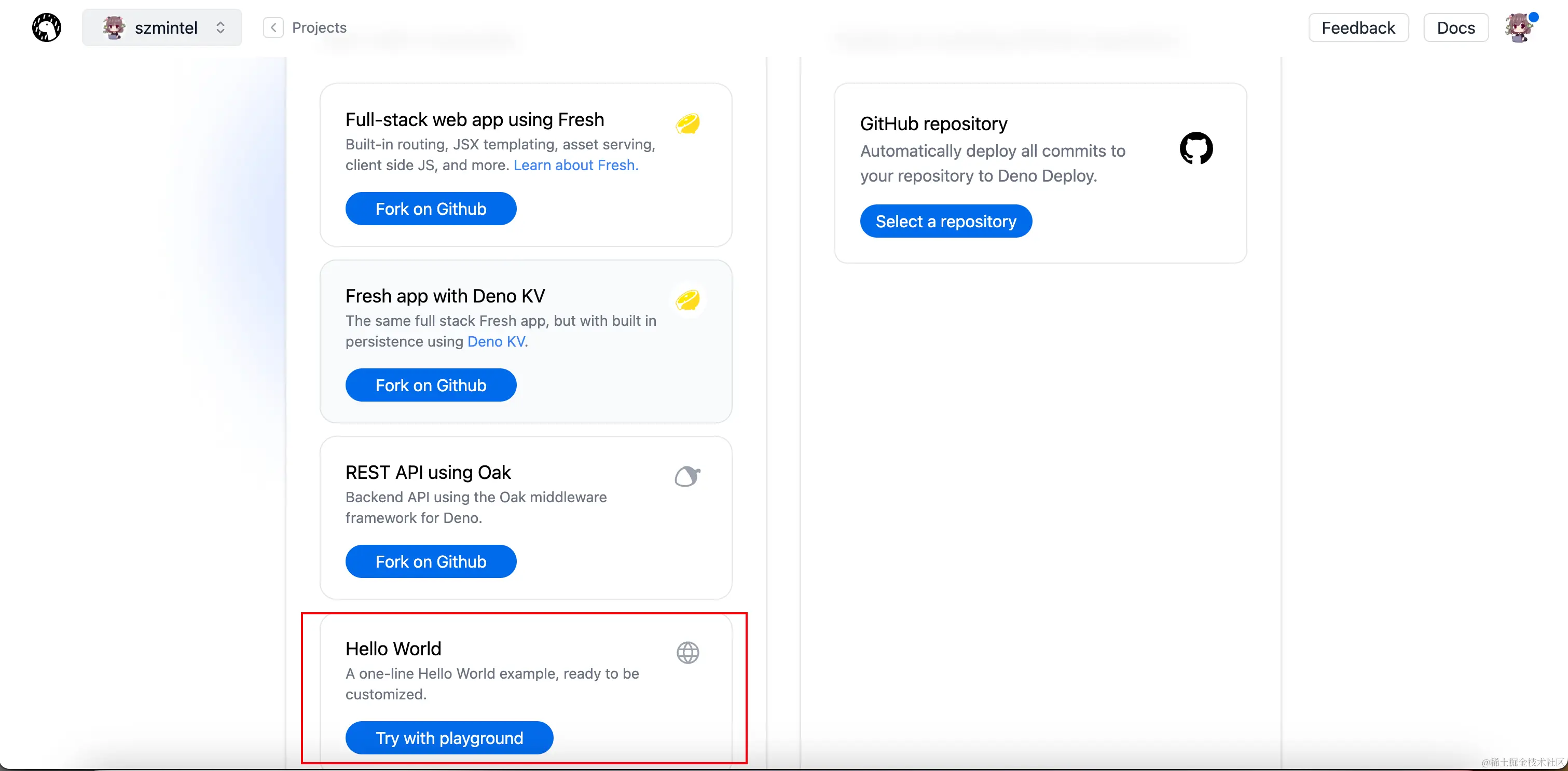This screenshot has width=1568, height=771.
Task: Open the Learn about Fresh link
Action: pos(575,165)
